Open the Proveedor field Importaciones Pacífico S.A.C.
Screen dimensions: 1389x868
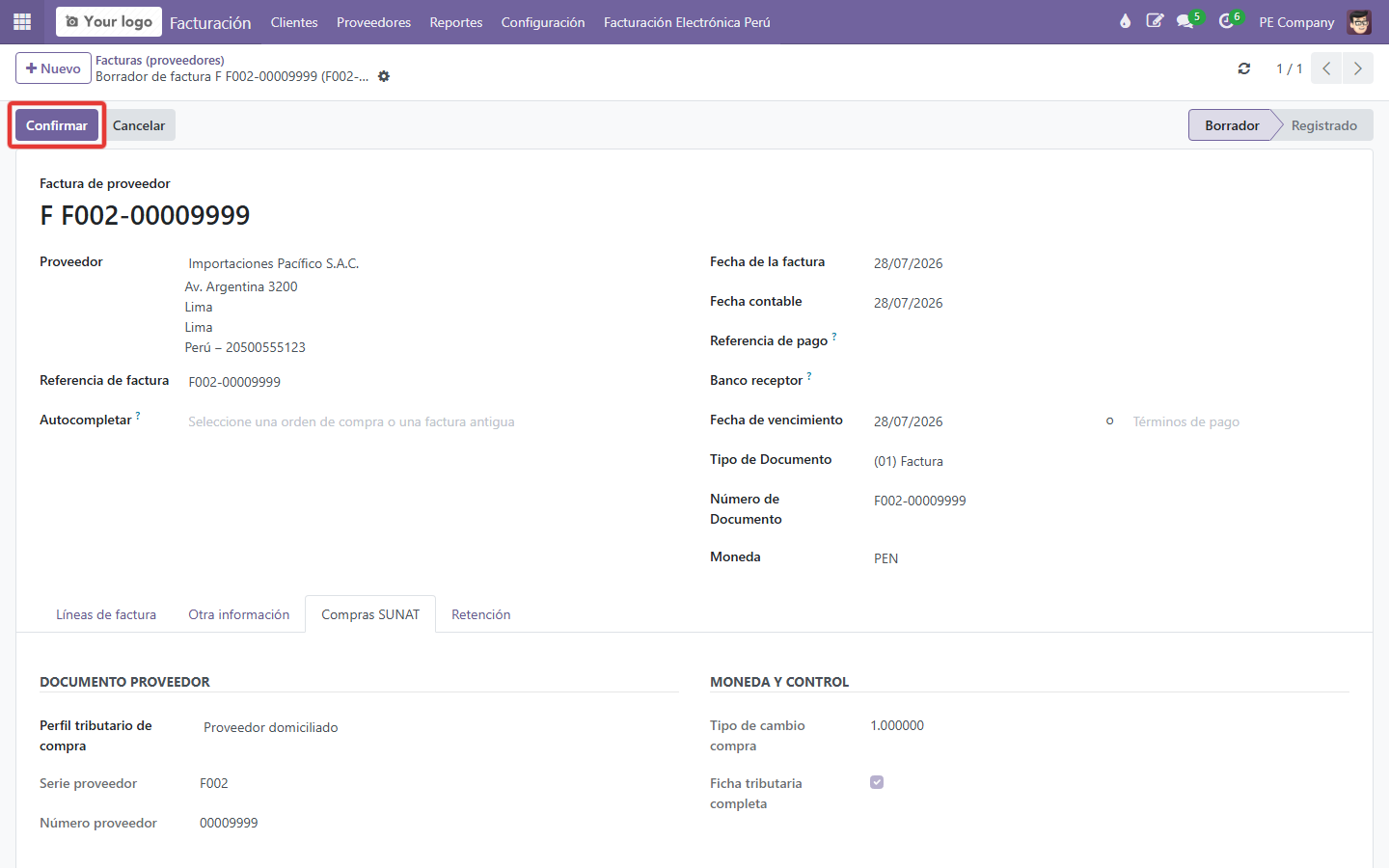432,263
